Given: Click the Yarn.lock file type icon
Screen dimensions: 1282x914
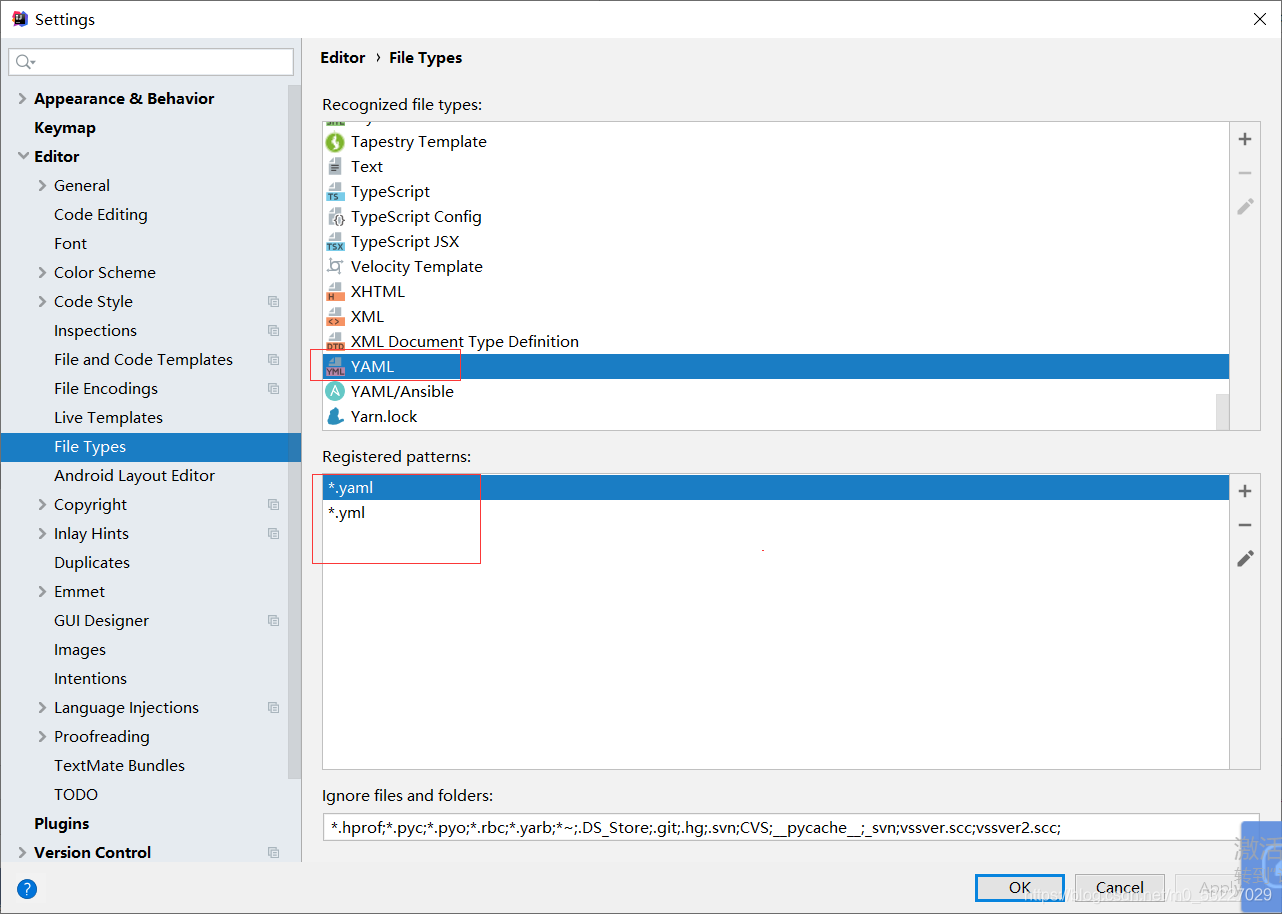Looking at the screenshot, I should coord(335,417).
